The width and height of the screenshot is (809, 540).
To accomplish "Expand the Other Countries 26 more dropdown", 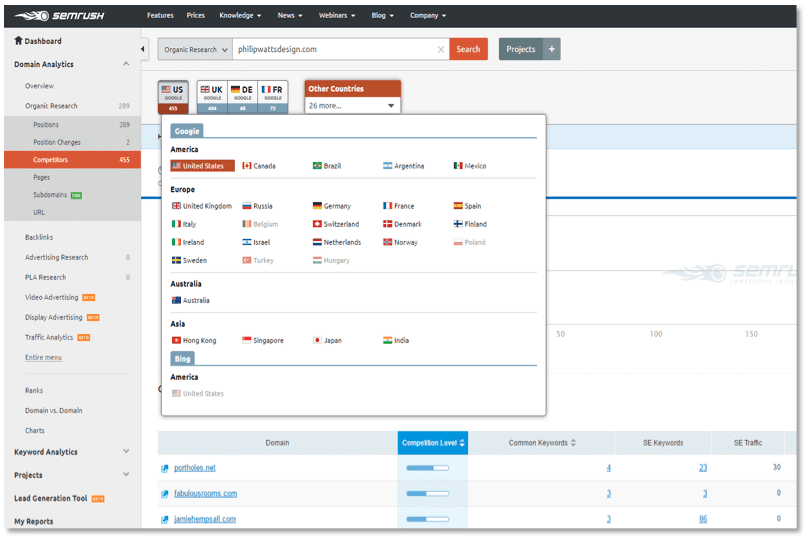I will (352, 105).
